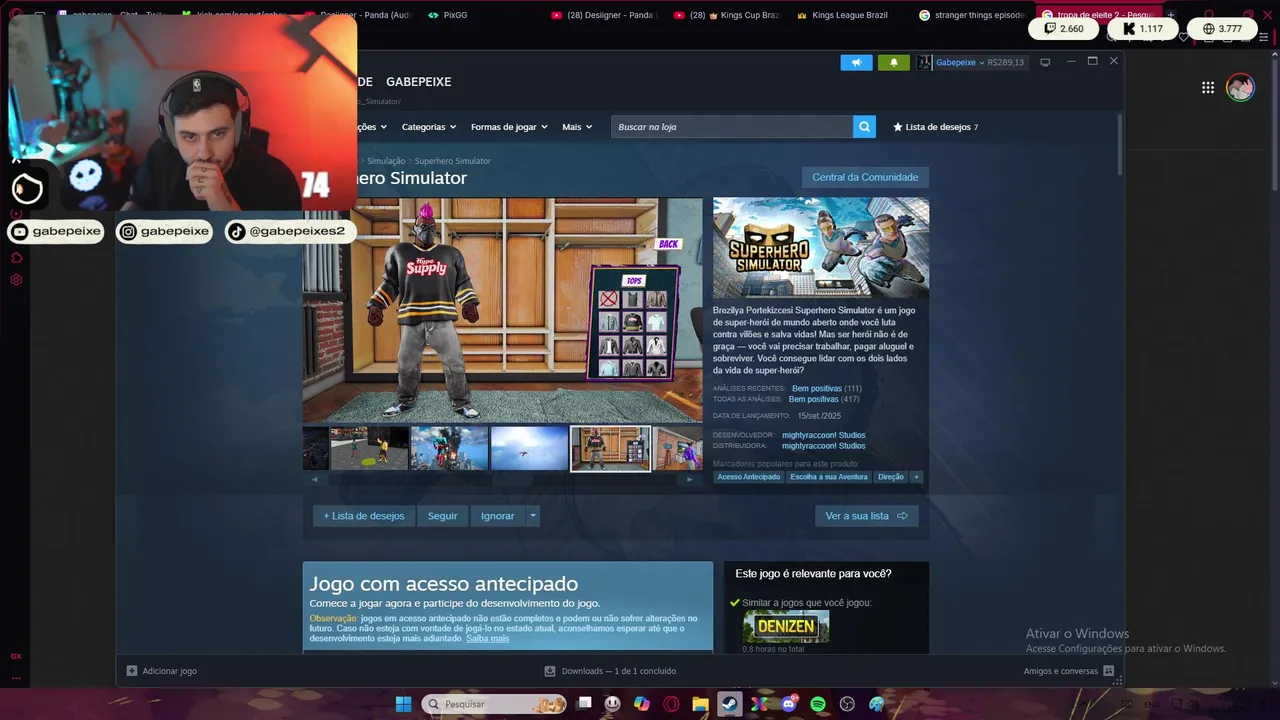Click Pesquisar taskbar search box
This screenshot has height=720, width=1280.
coord(494,704)
